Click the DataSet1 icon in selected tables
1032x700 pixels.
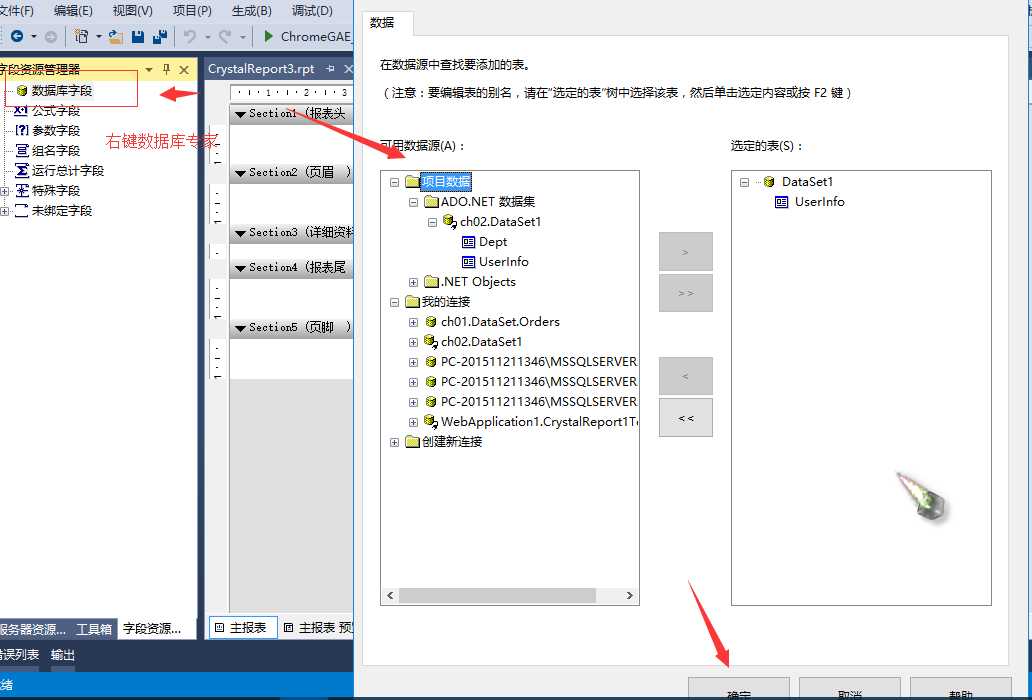click(x=769, y=182)
